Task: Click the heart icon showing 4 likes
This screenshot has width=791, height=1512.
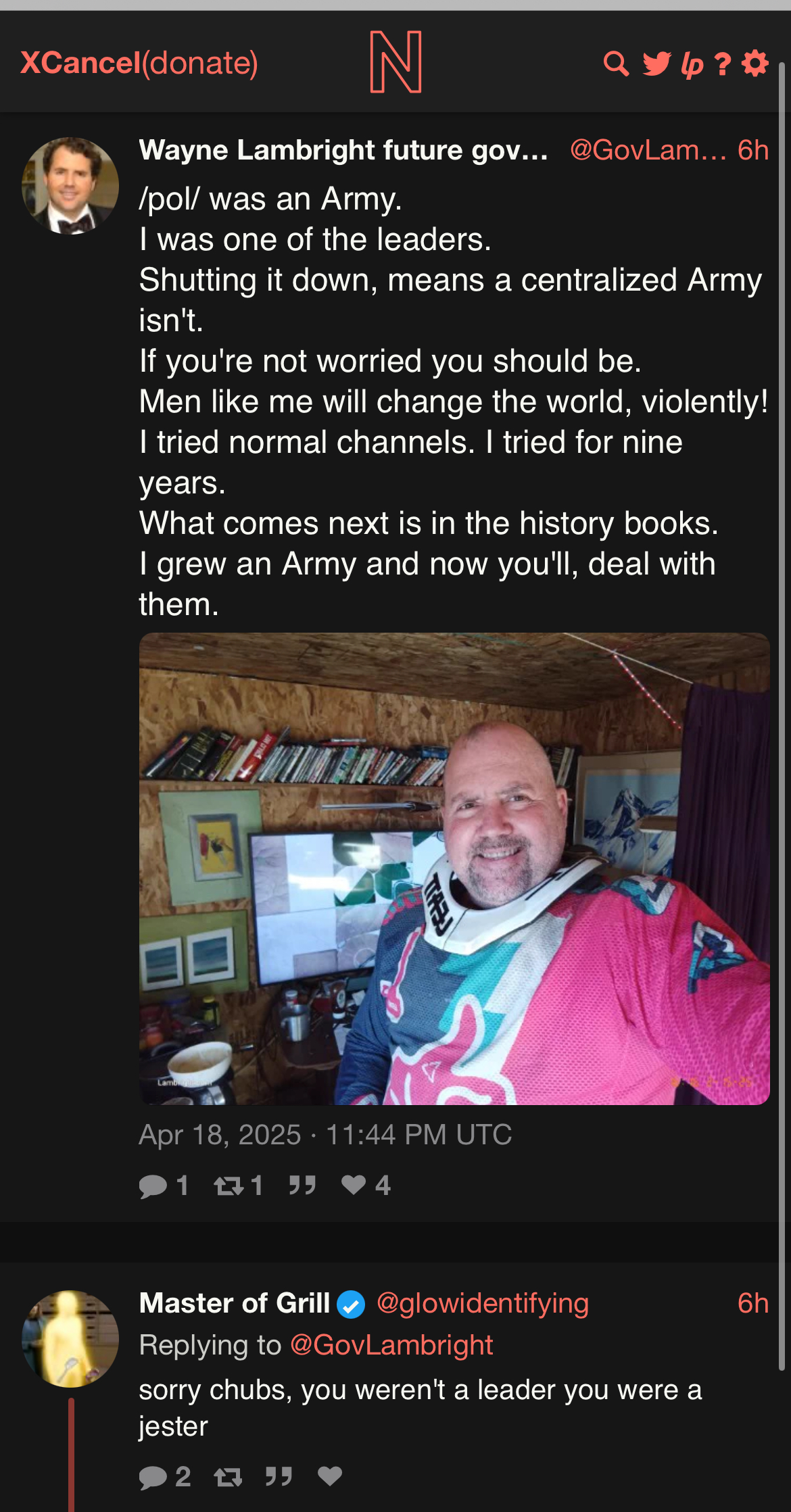Action: (354, 1184)
